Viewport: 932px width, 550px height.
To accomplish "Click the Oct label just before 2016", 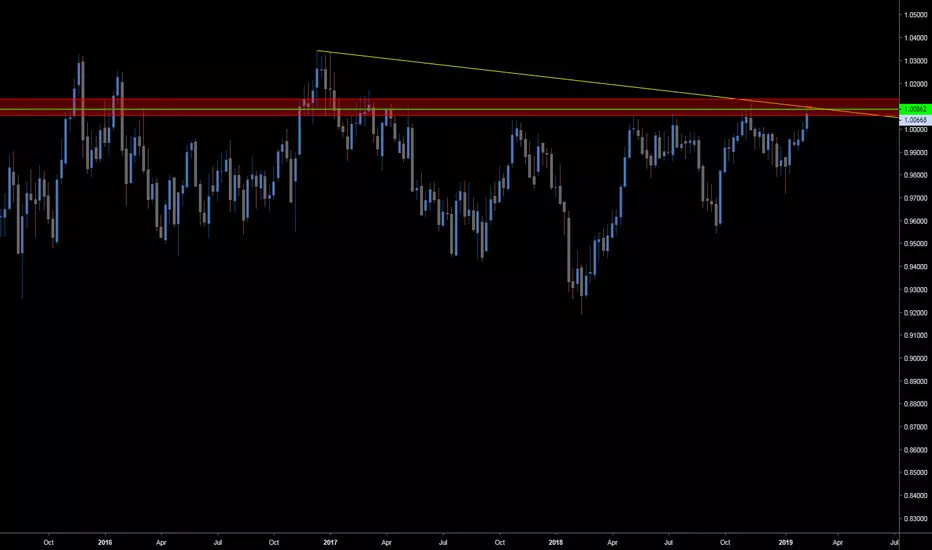I will [49, 542].
